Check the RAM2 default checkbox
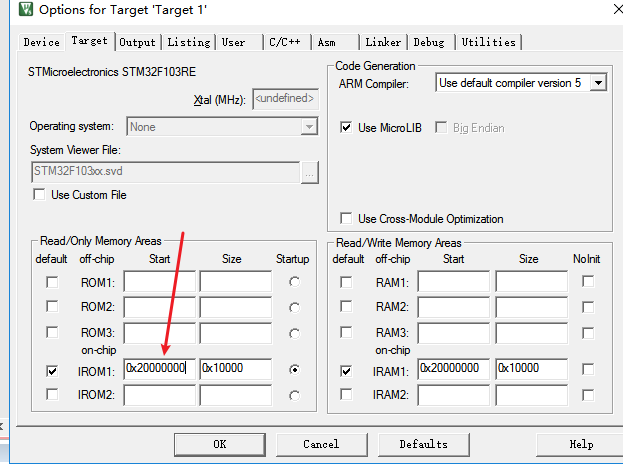Image resolution: width=623 pixels, height=464 pixels. (x=346, y=307)
